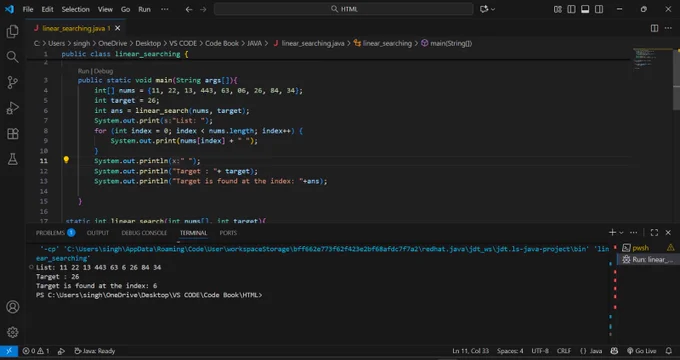Click Java: Ready status item
The width and height of the screenshot is (680, 360).
coord(95,351)
